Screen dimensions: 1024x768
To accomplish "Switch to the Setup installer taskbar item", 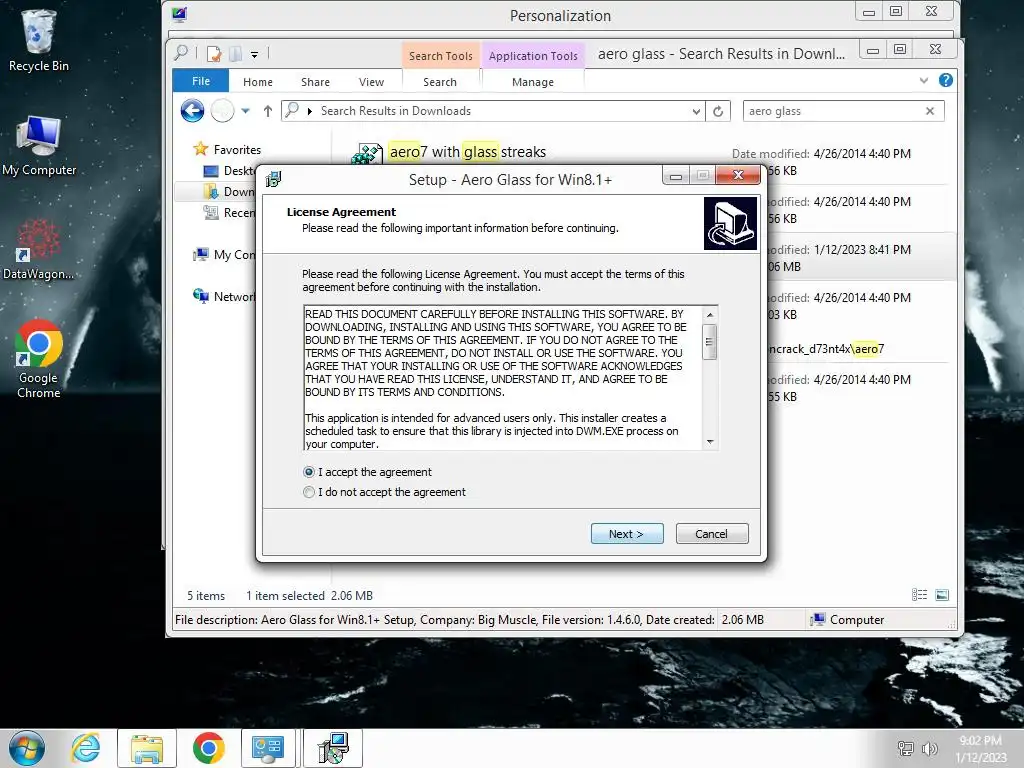I will pos(333,748).
